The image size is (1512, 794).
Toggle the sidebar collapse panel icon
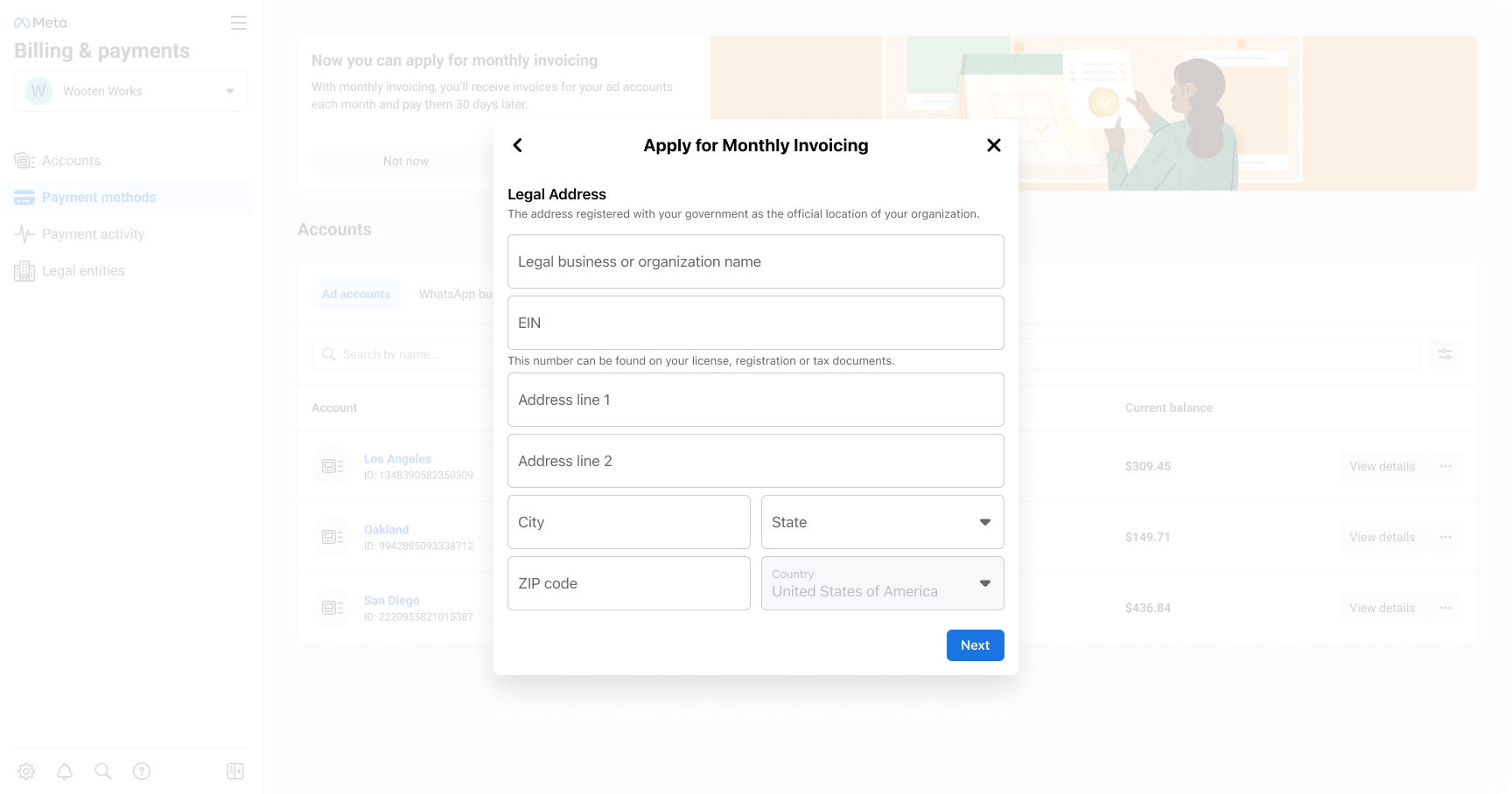235,771
